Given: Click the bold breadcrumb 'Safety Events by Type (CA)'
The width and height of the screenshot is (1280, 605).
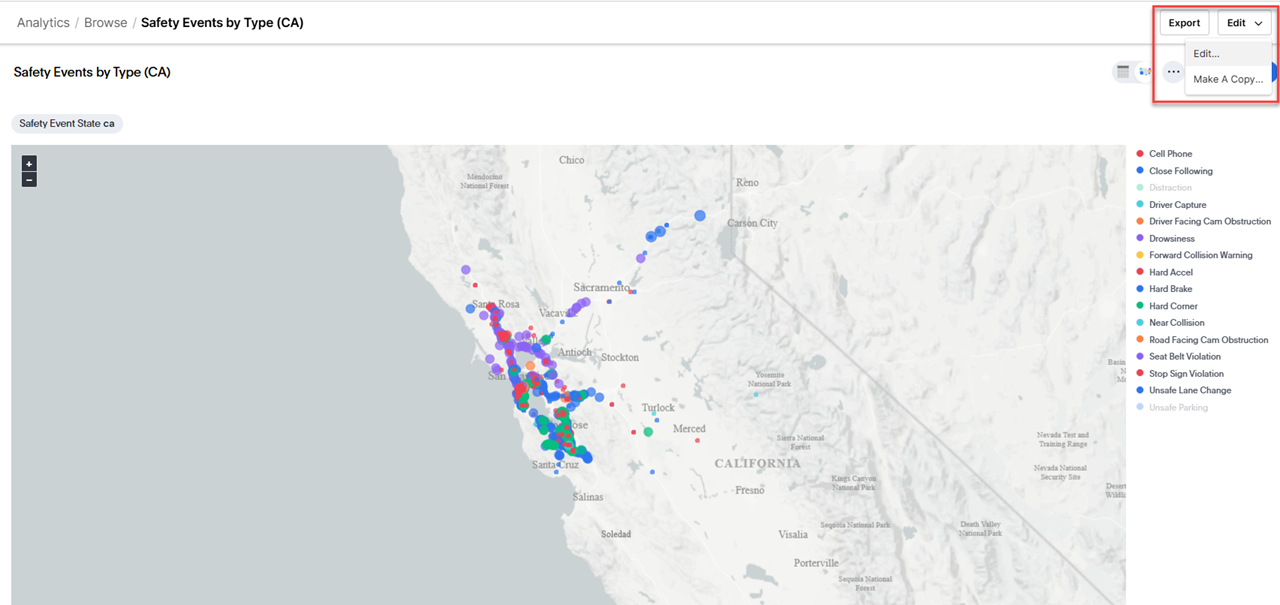Looking at the screenshot, I should (222, 22).
